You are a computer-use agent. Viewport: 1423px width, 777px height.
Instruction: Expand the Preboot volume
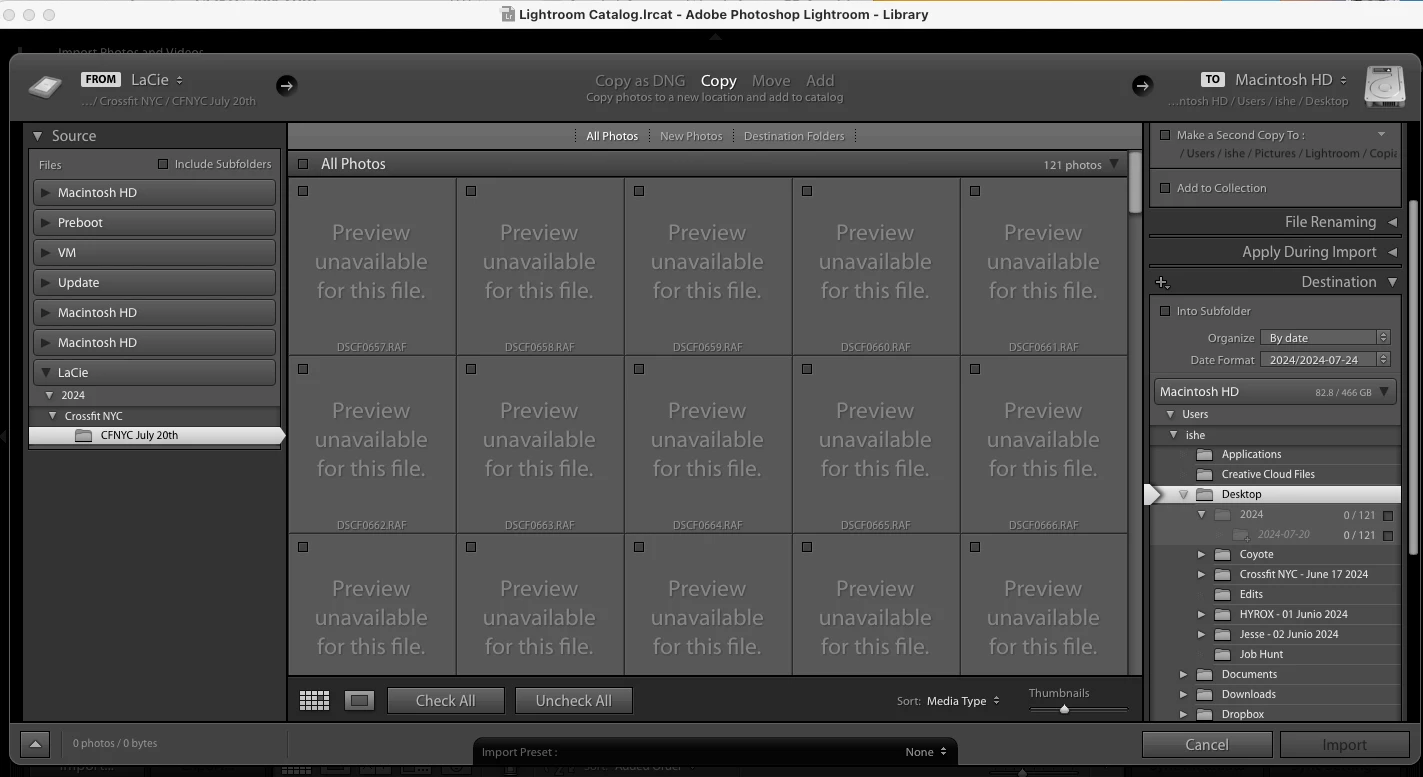(46, 223)
